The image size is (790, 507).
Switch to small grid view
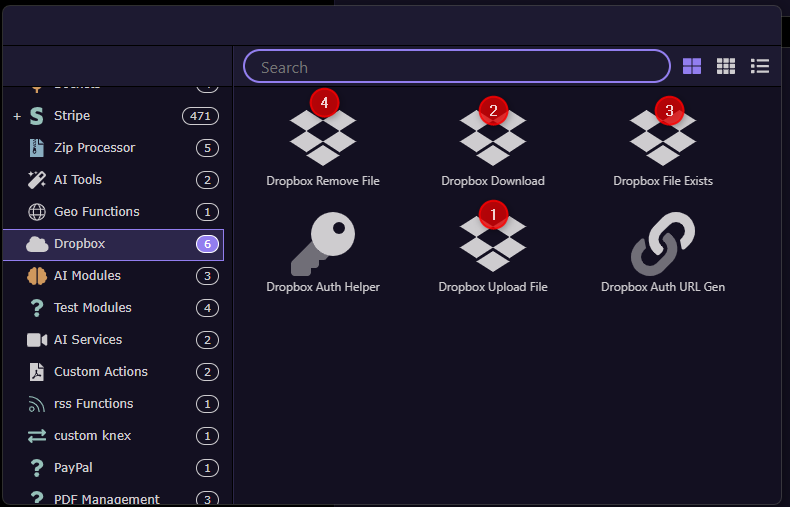coord(726,66)
